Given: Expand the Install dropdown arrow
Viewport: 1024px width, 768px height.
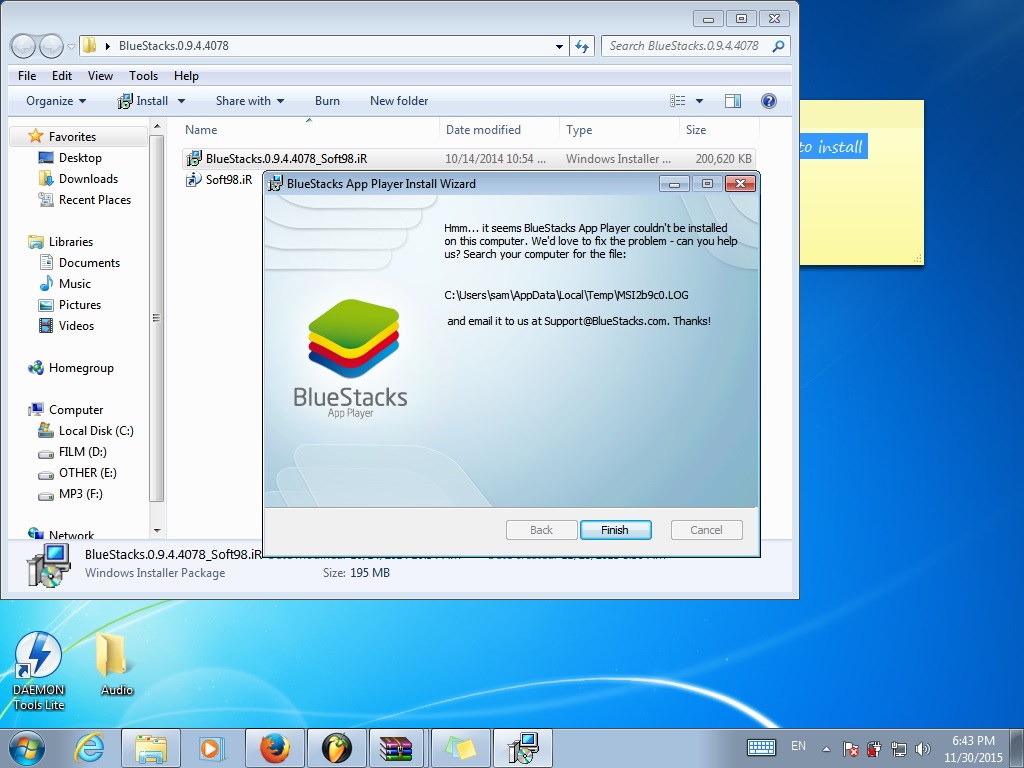Looking at the screenshot, I should 181,101.
